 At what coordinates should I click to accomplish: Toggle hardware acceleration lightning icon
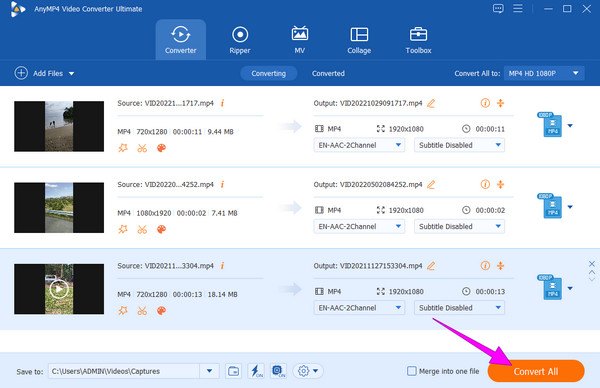click(256, 371)
